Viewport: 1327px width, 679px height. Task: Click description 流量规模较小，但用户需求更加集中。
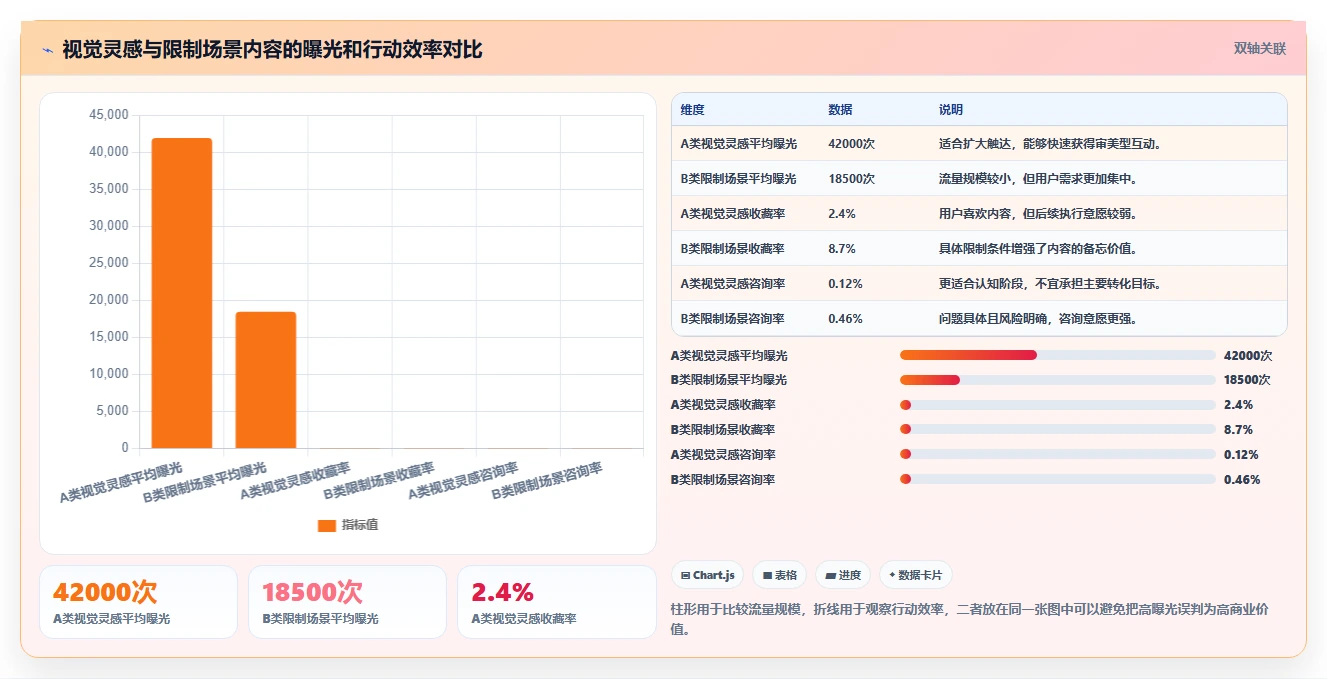tap(1038, 179)
